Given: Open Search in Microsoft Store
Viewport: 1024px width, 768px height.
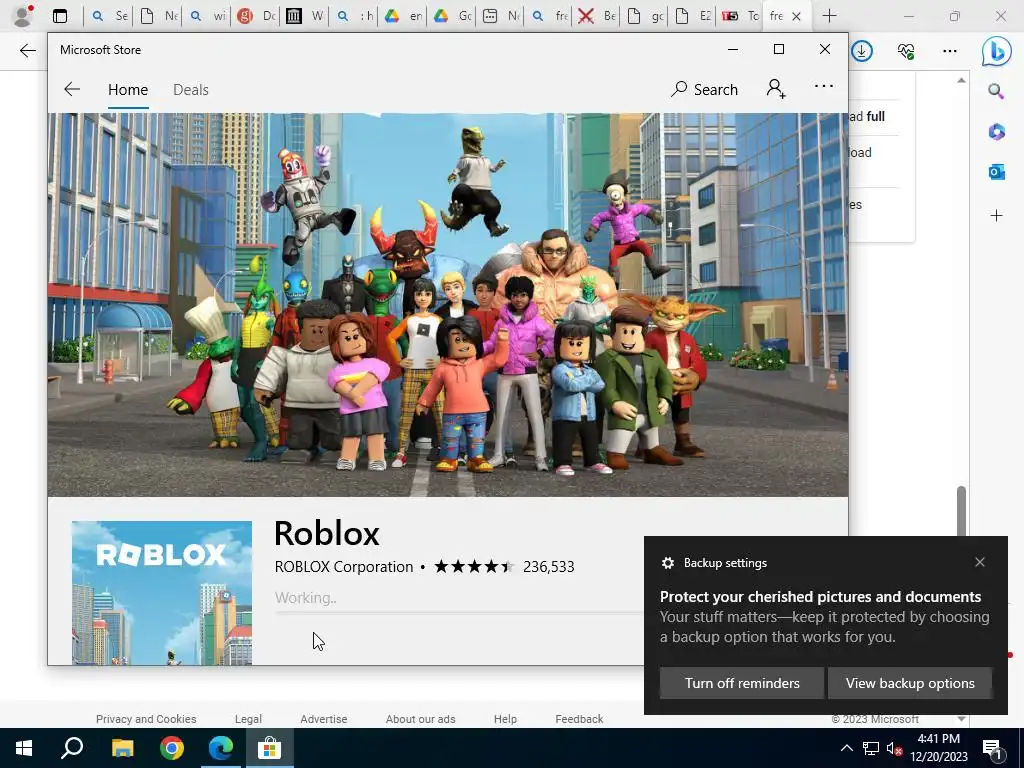Looking at the screenshot, I should (x=704, y=89).
